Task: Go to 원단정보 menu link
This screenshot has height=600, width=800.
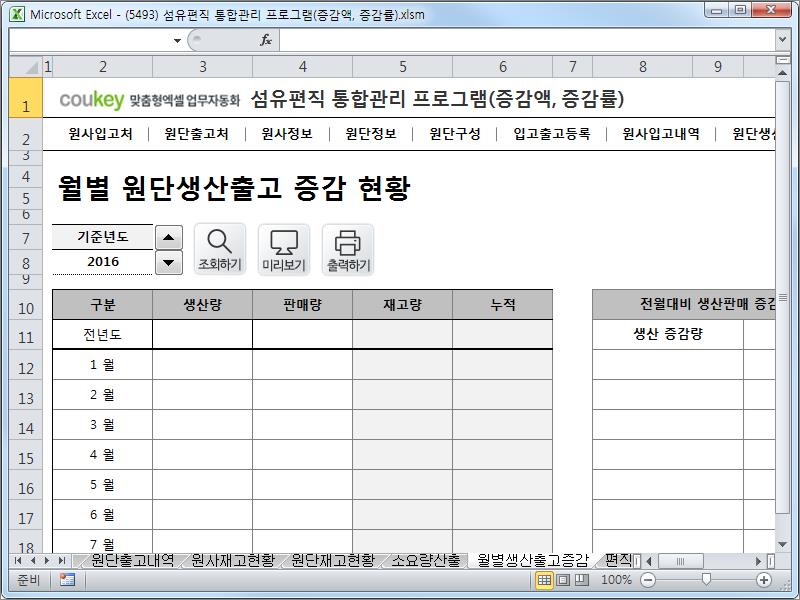Action: tap(371, 134)
